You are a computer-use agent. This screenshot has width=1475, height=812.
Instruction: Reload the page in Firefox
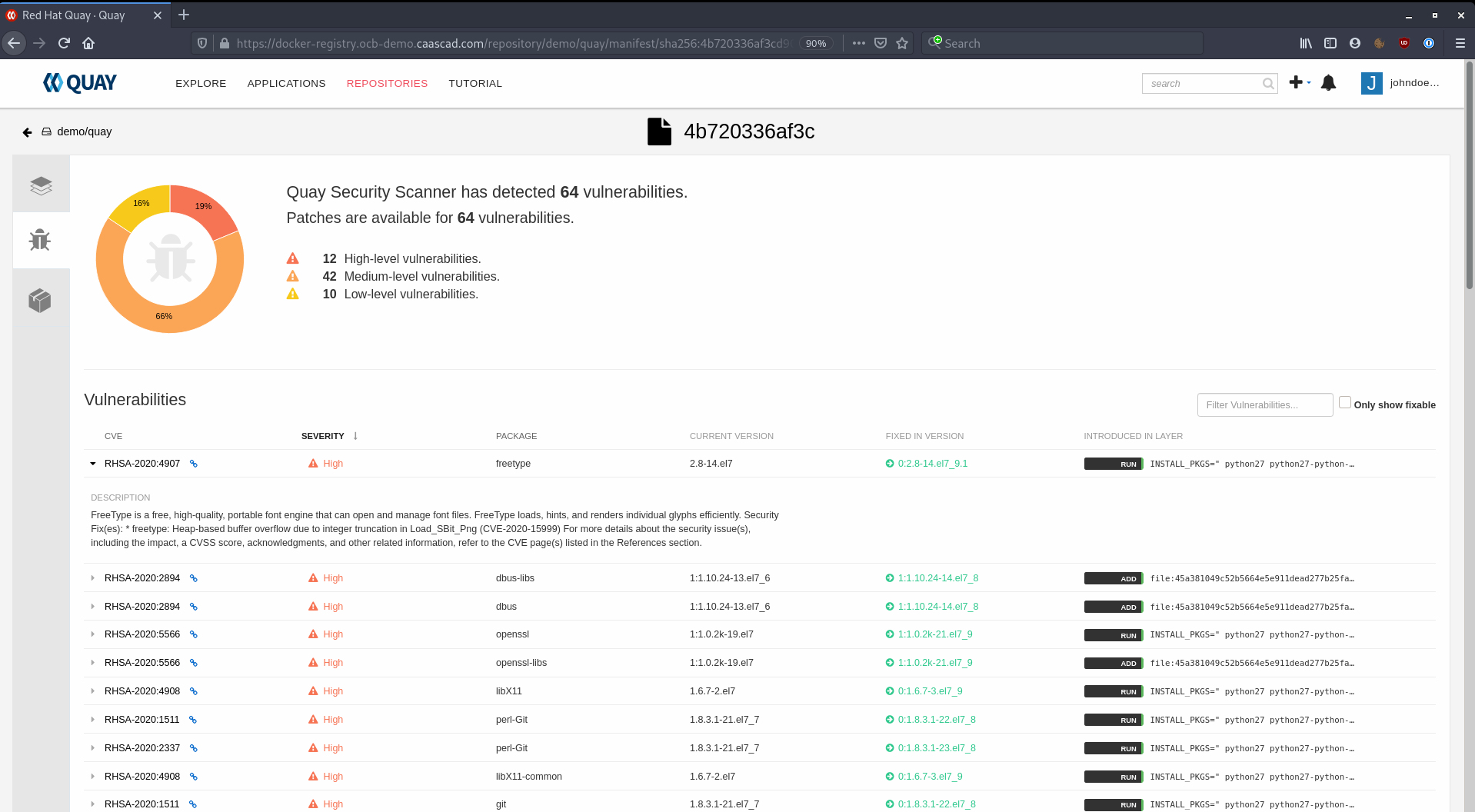click(64, 43)
